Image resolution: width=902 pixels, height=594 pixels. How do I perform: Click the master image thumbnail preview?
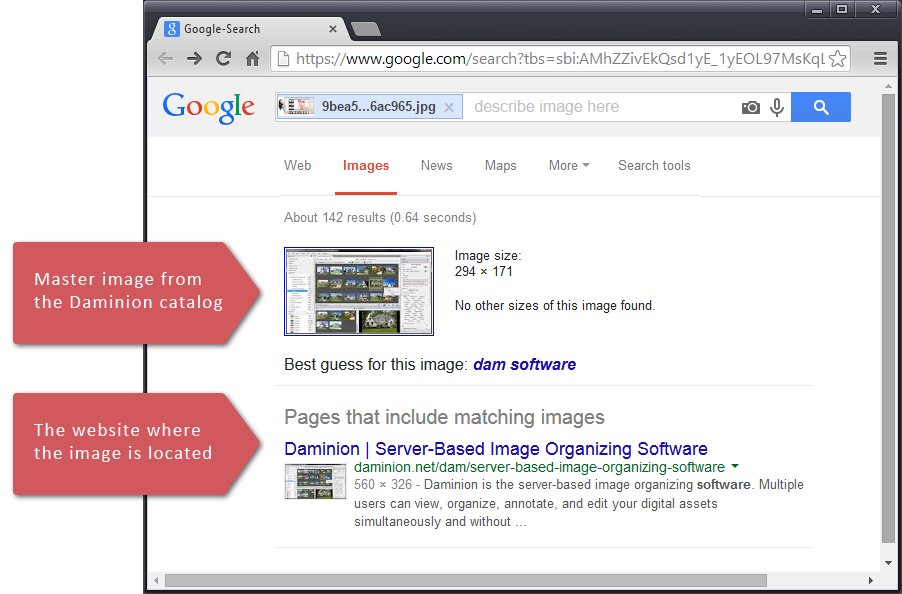(359, 292)
